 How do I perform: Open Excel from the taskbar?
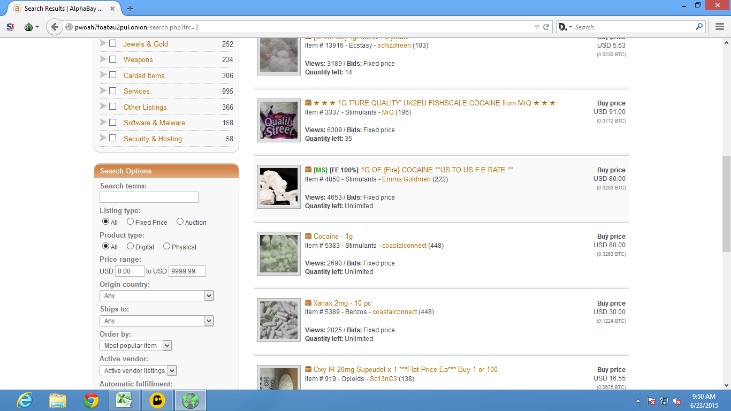click(x=124, y=400)
